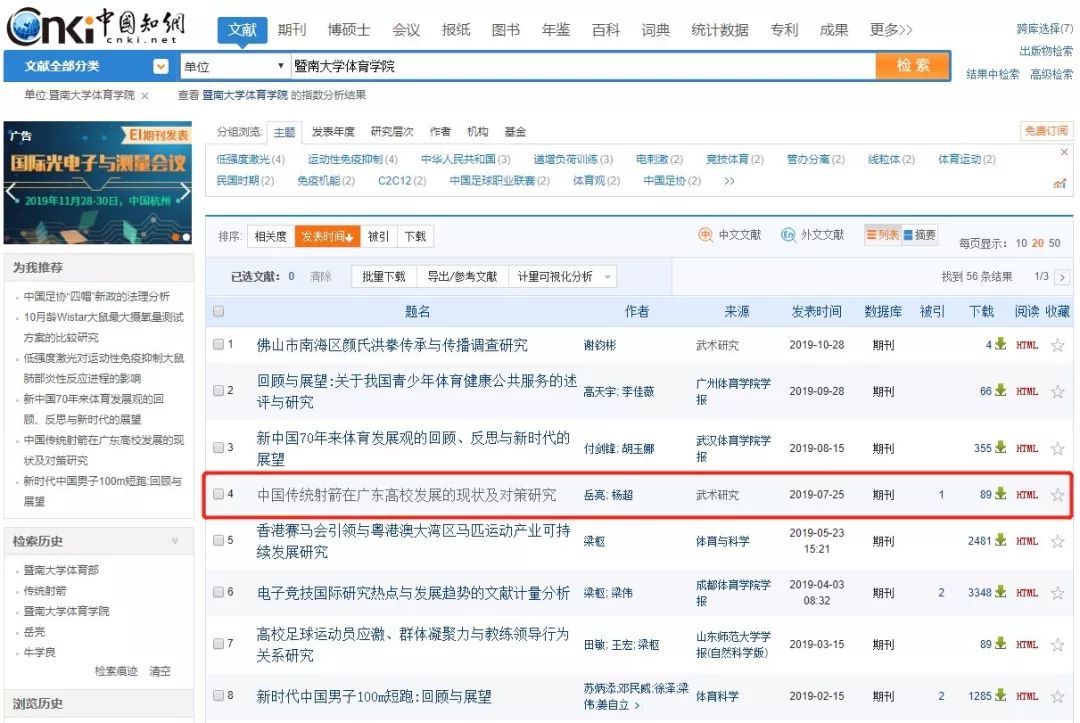
Task: Switch to the 报纸 tab
Action: point(456,30)
